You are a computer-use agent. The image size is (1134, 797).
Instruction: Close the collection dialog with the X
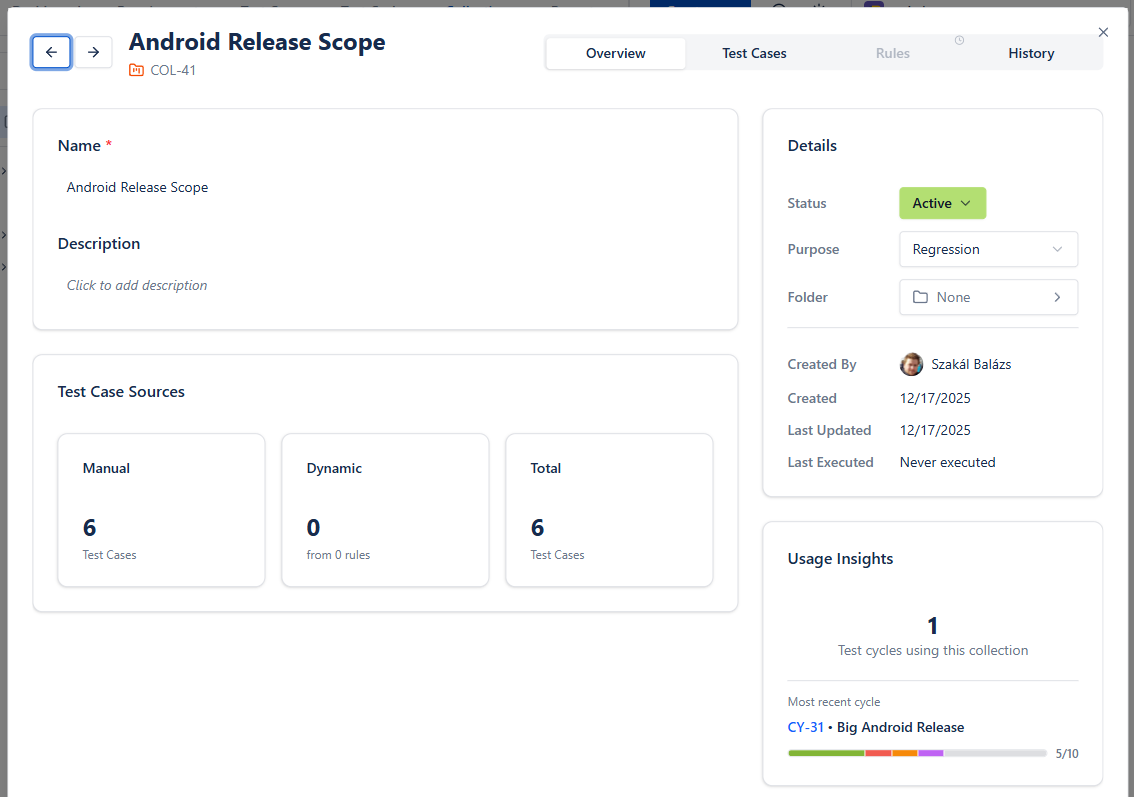[1103, 32]
